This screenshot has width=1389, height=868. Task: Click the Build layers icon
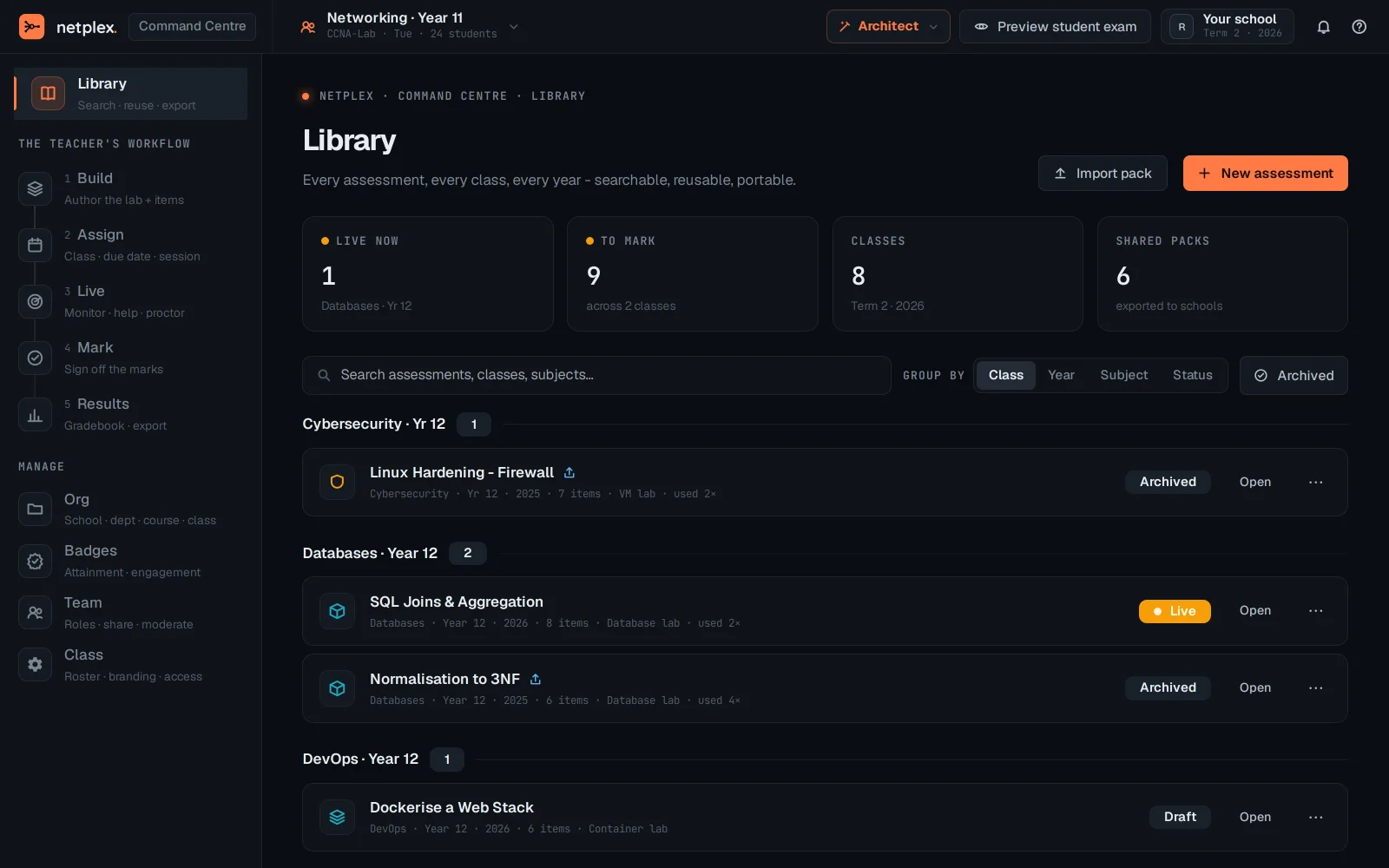point(35,188)
